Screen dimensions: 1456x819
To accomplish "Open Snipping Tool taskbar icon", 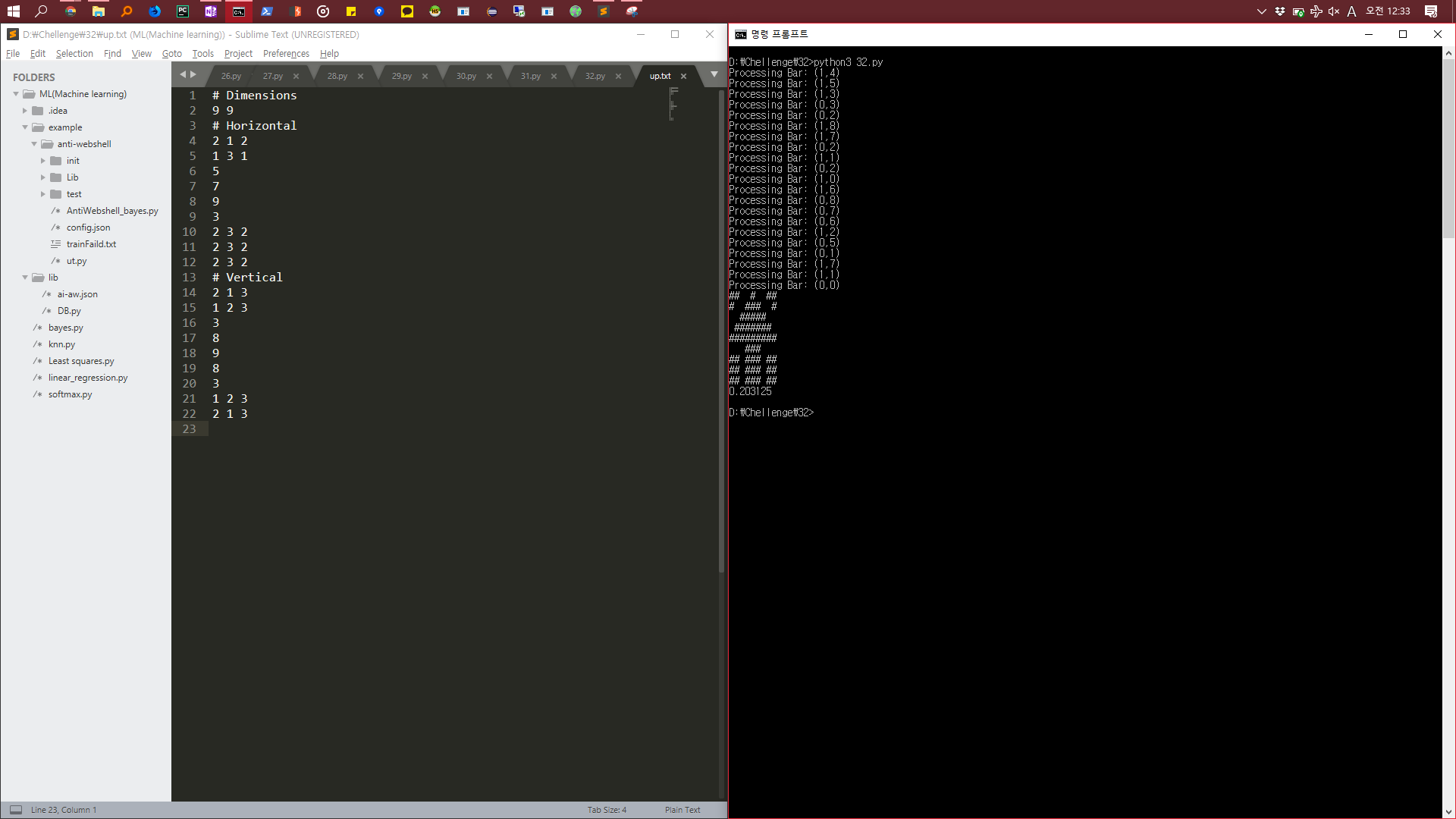I will (632, 11).
